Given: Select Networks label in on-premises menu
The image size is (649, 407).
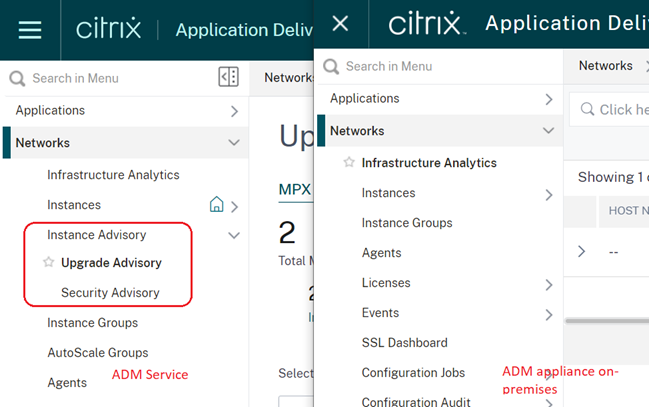Looking at the screenshot, I should (x=357, y=131).
